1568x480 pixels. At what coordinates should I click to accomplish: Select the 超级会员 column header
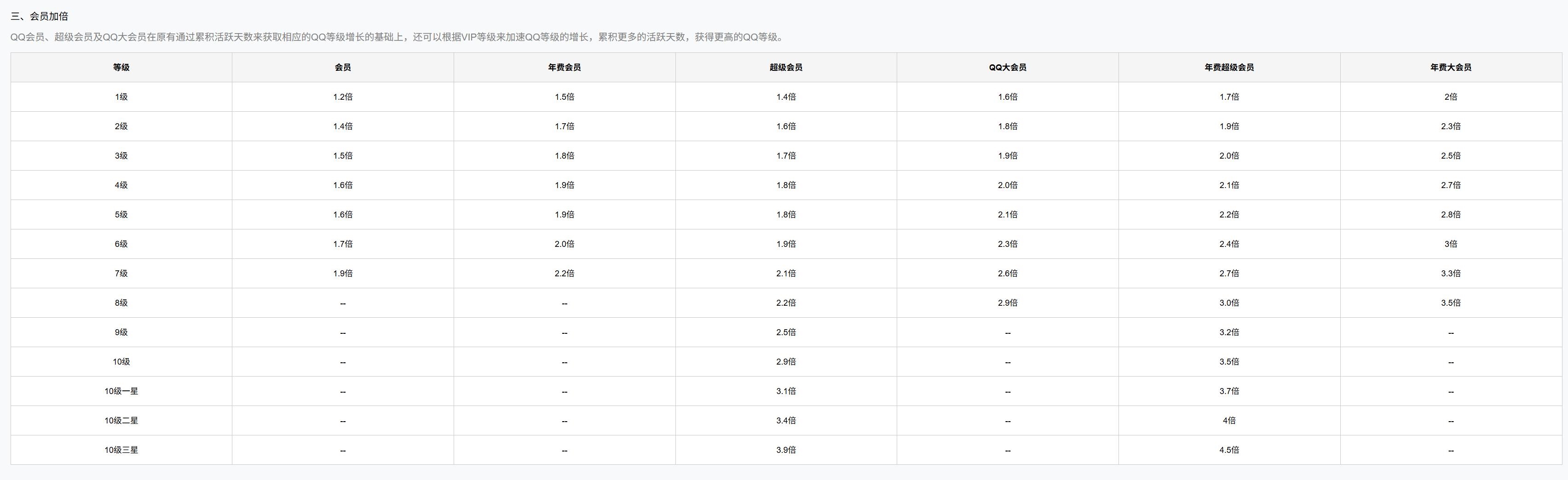click(786, 68)
